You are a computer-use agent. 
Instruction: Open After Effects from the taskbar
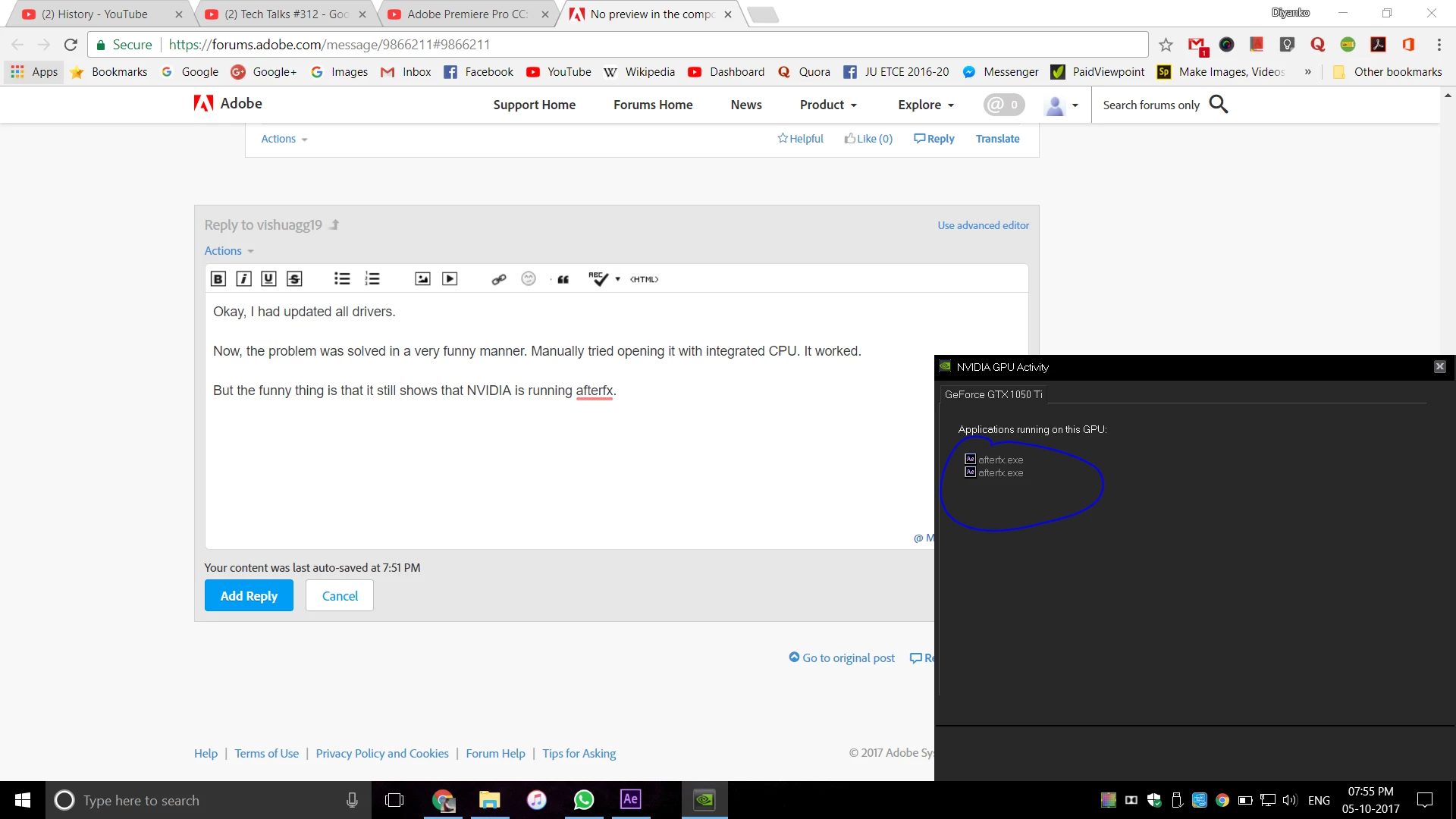point(630,799)
